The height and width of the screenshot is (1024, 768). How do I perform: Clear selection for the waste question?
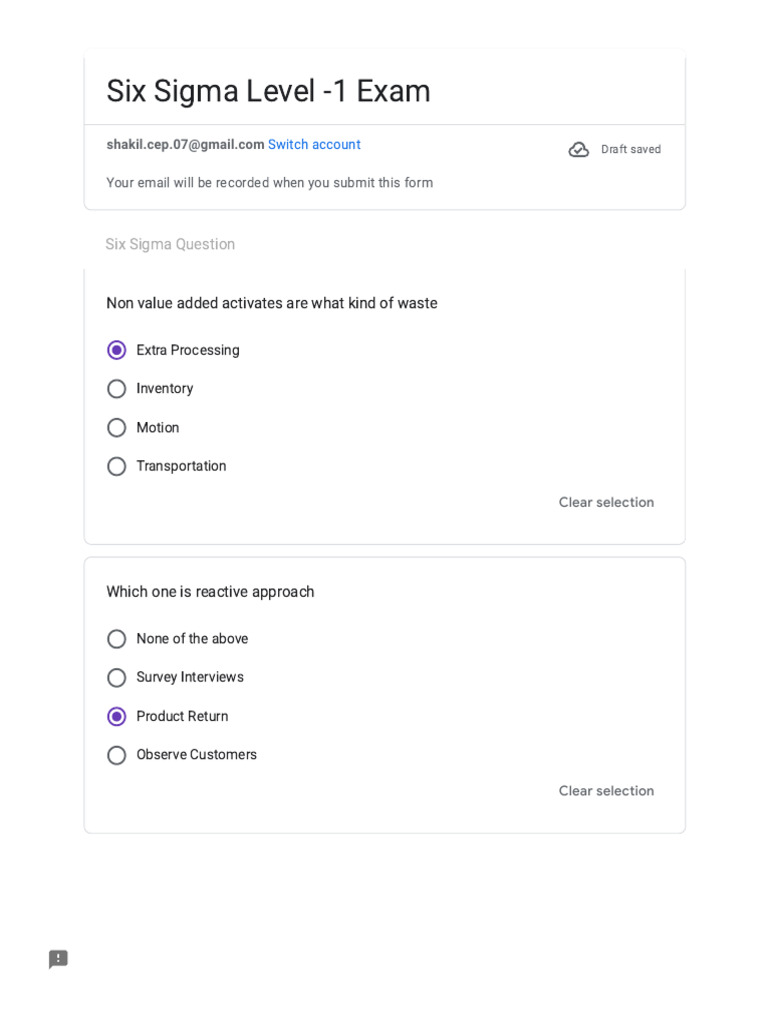click(606, 502)
